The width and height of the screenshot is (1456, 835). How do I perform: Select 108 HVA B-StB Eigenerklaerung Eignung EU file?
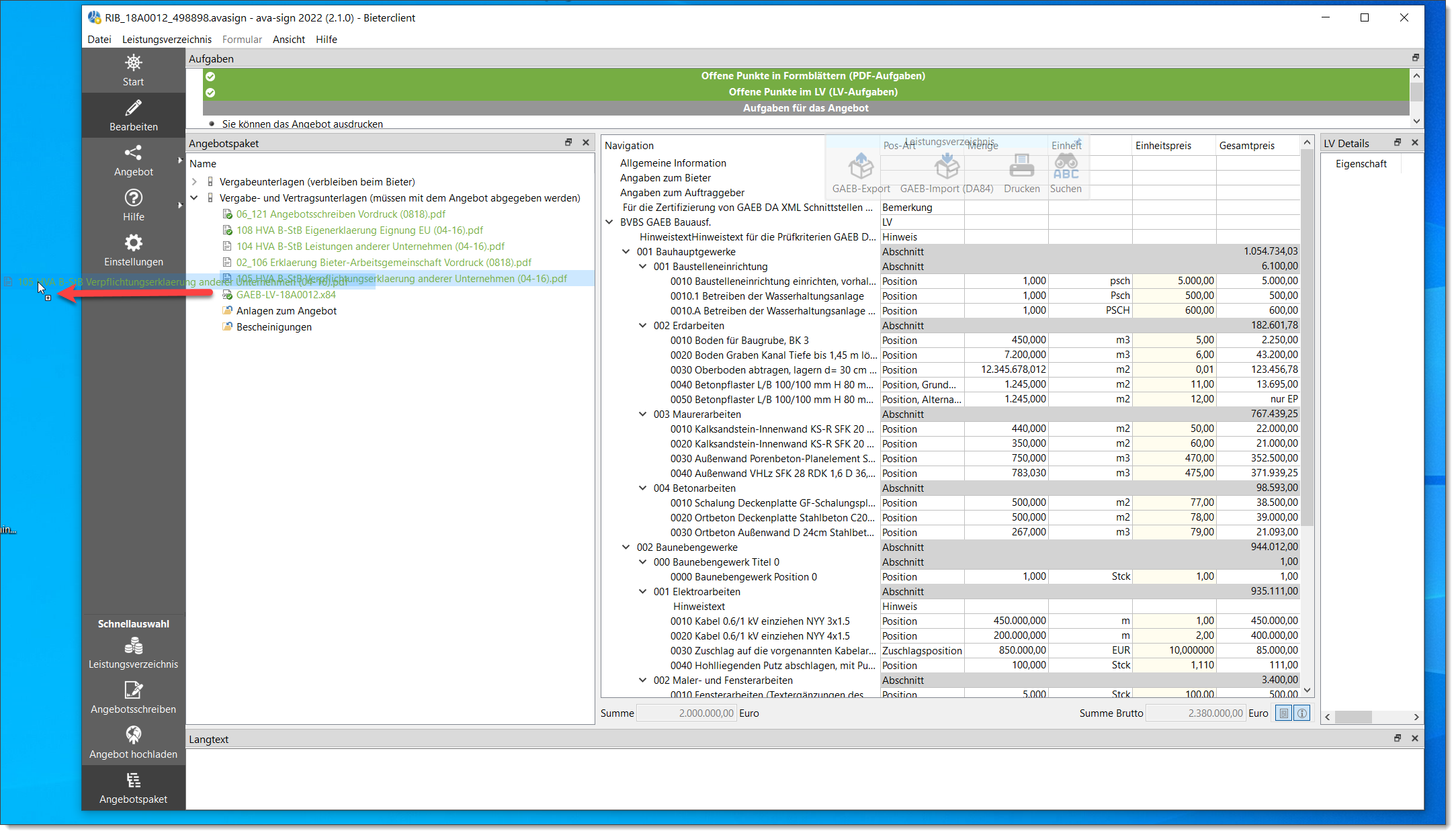coord(359,230)
